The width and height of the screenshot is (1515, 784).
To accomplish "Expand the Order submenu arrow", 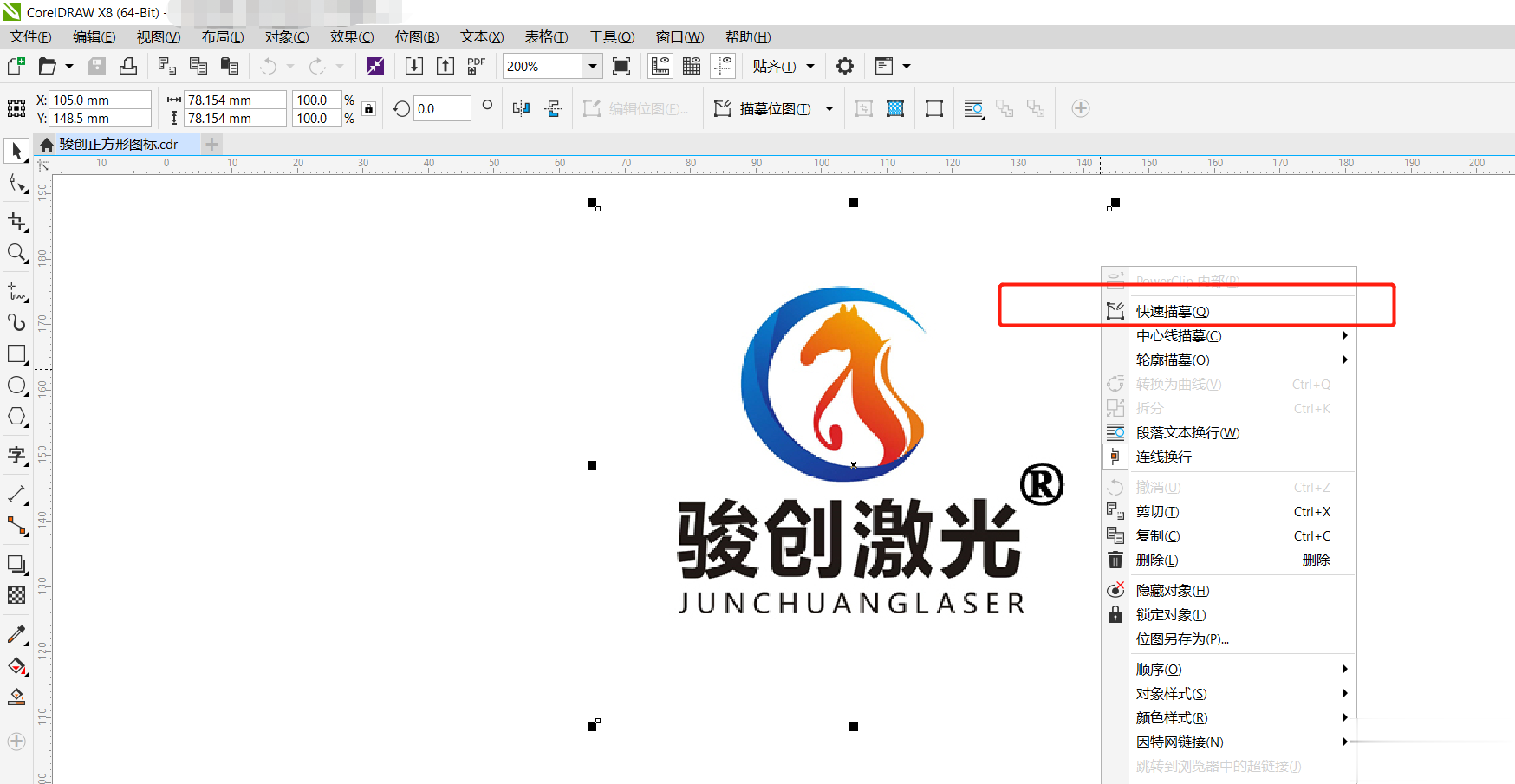I will point(1345,669).
